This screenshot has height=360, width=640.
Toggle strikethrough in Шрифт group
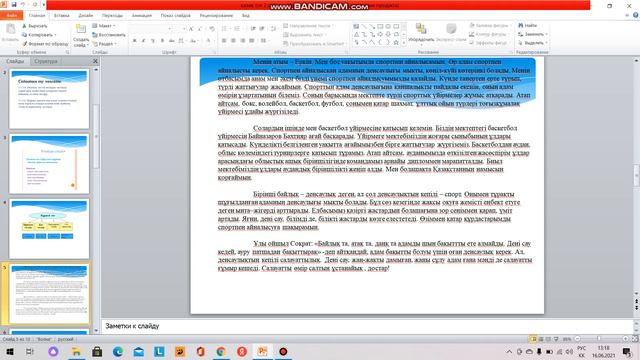pos(171,41)
